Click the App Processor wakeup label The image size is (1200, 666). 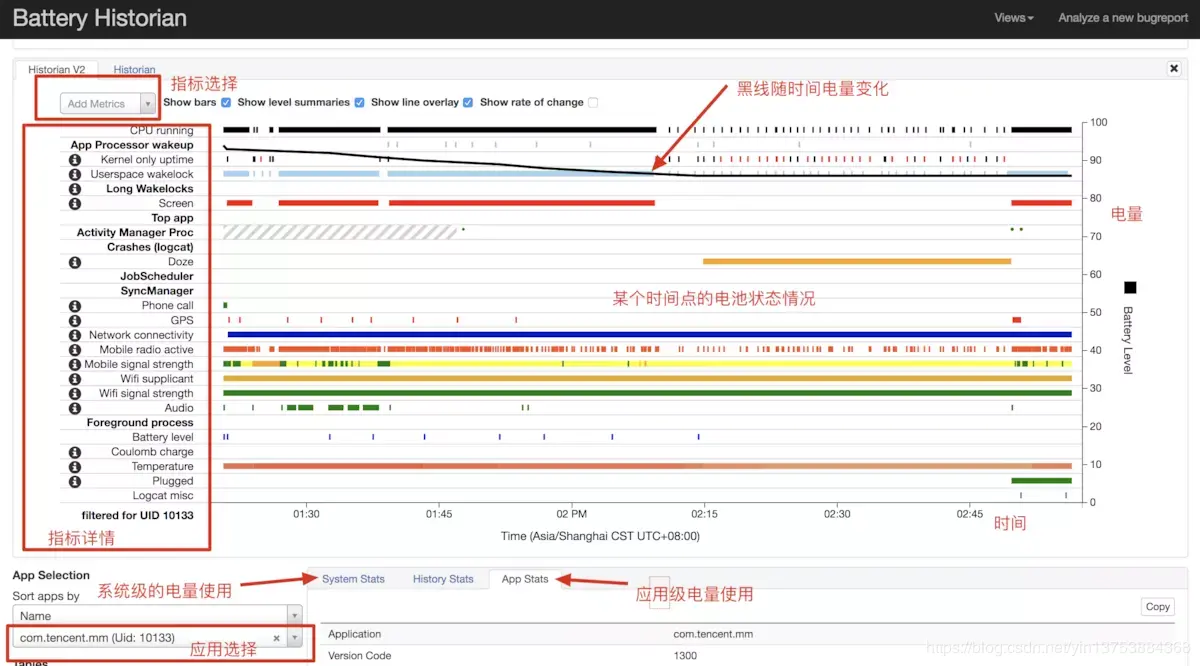132,145
